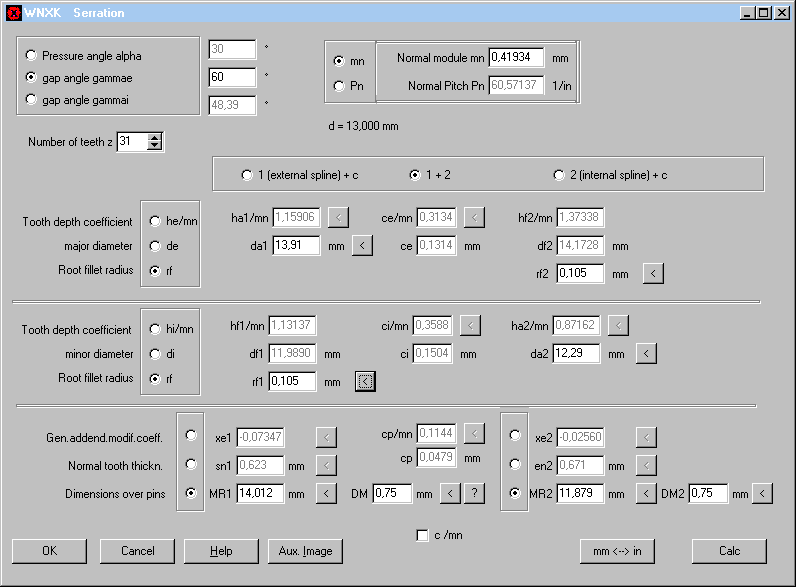Viewport: 796px width, 587px height.
Task: Click the '<' button beside rf2 field
Action: click(x=652, y=272)
